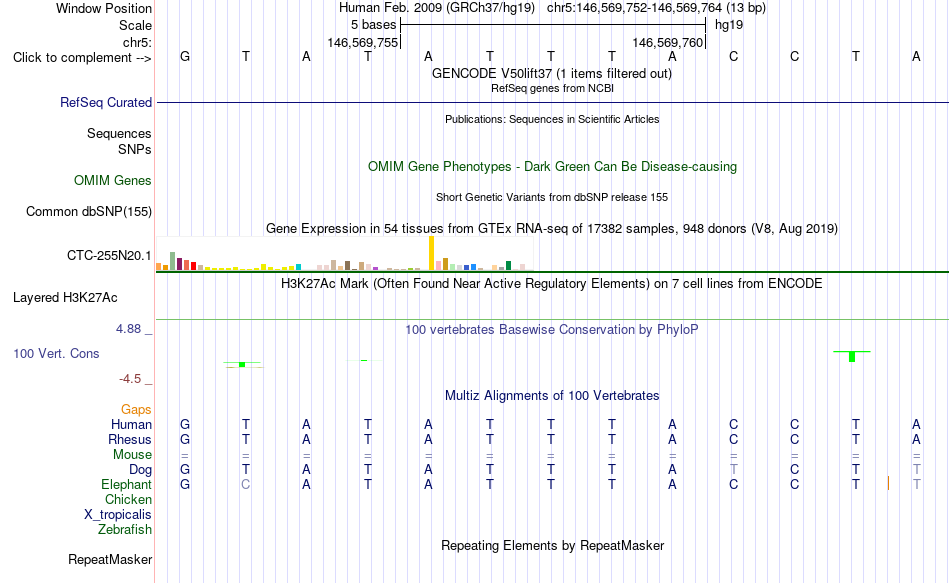
Task: Select the Human alignment row label
Action: click(131, 424)
